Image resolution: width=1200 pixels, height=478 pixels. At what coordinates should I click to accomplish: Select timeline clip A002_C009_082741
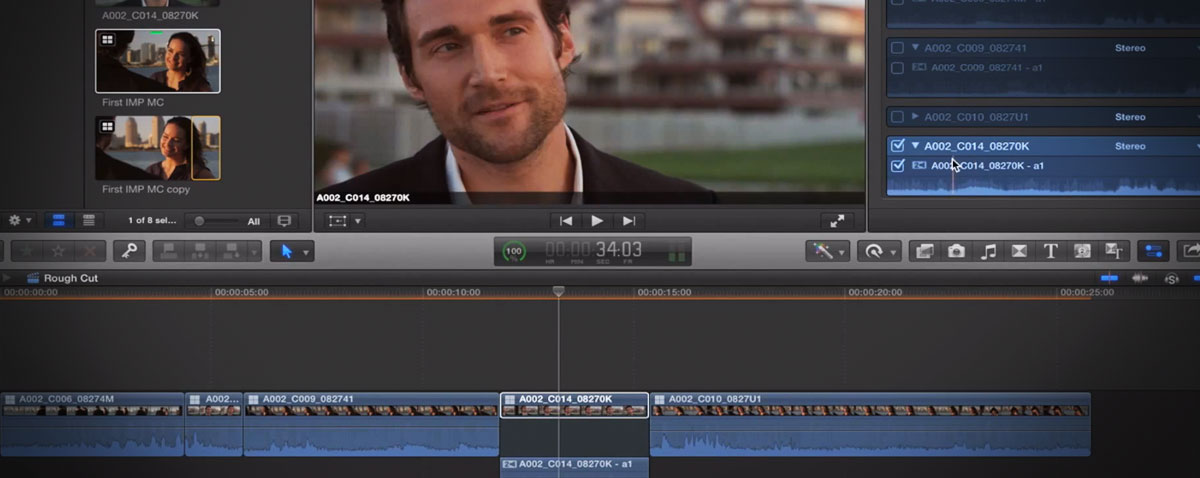pyautogui.click(x=371, y=424)
